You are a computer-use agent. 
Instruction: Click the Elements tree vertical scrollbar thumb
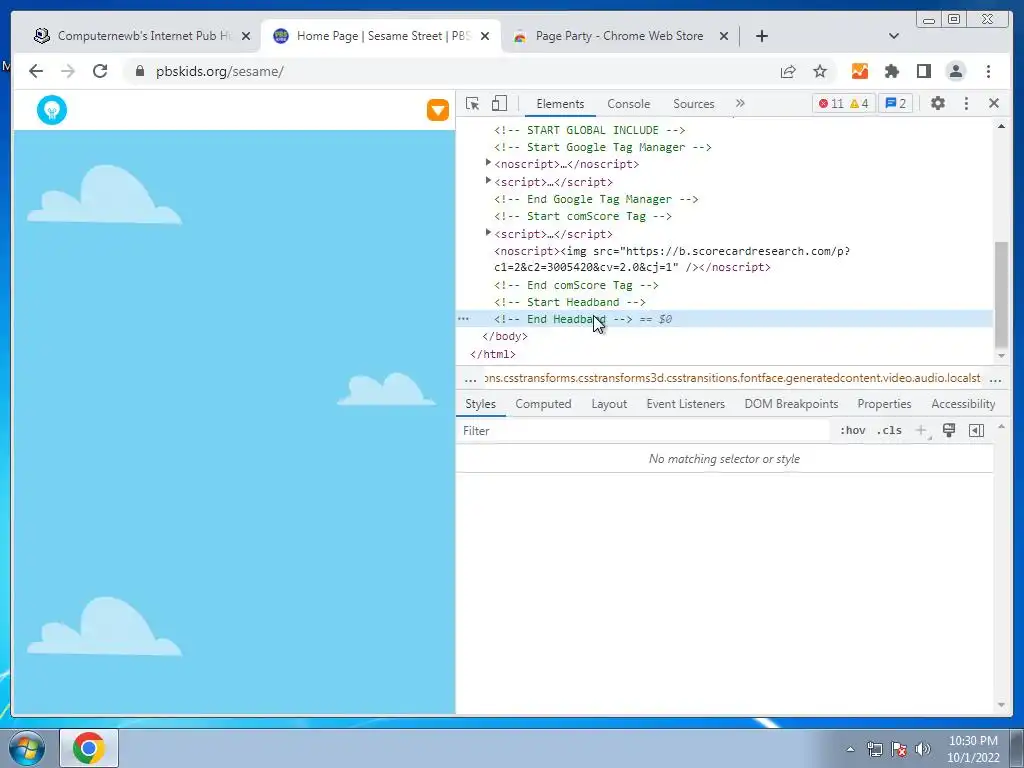tap(1001, 295)
